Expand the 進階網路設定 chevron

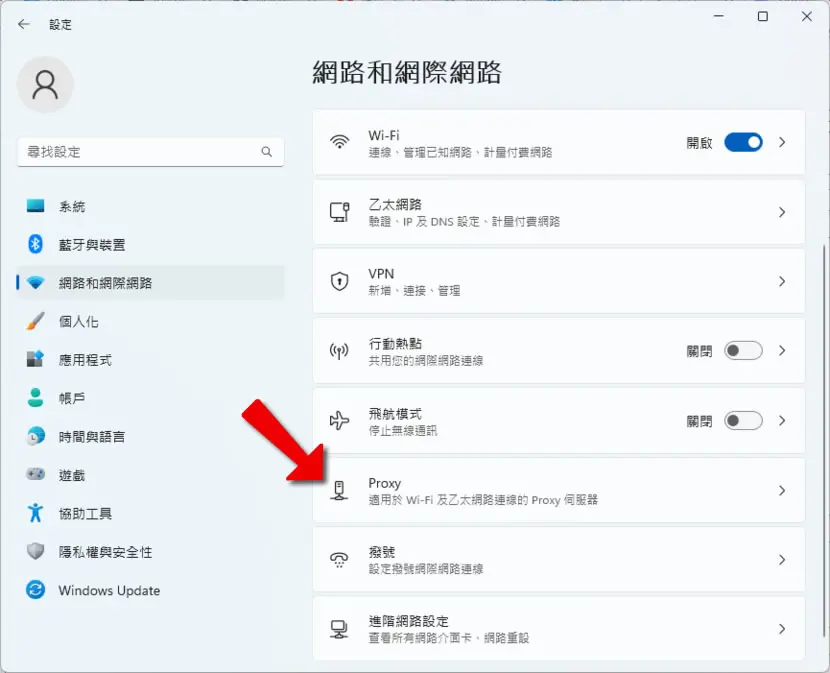click(x=782, y=629)
